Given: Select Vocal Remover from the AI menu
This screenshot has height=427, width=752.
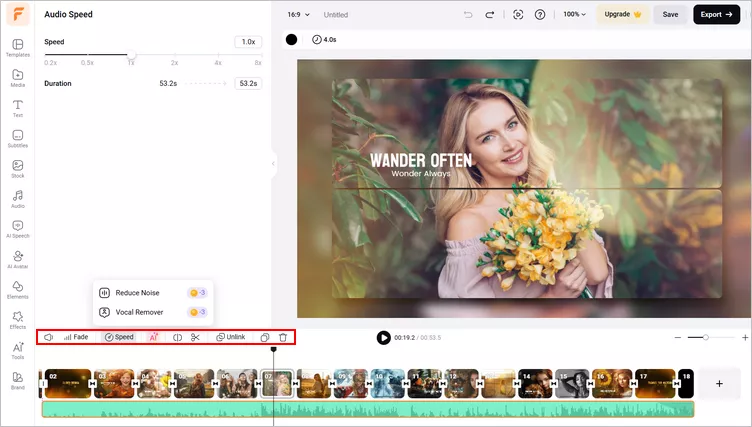Looking at the screenshot, I should (x=153, y=312).
